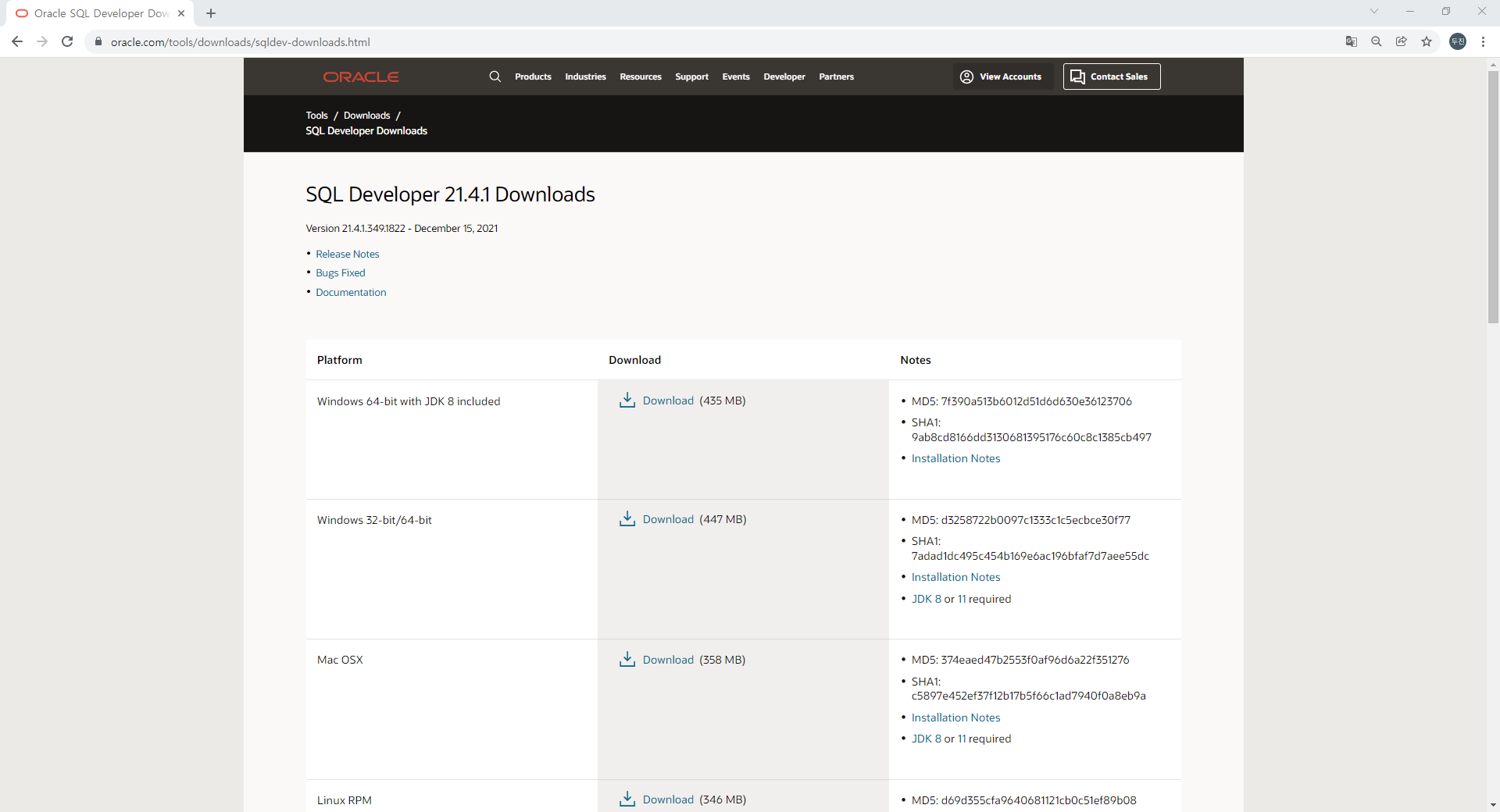The width and height of the screenshot is (1500, 812).
Task: Click the download icon for Windows 32-bit/64-bit
Action: click(x=627, y=519)
